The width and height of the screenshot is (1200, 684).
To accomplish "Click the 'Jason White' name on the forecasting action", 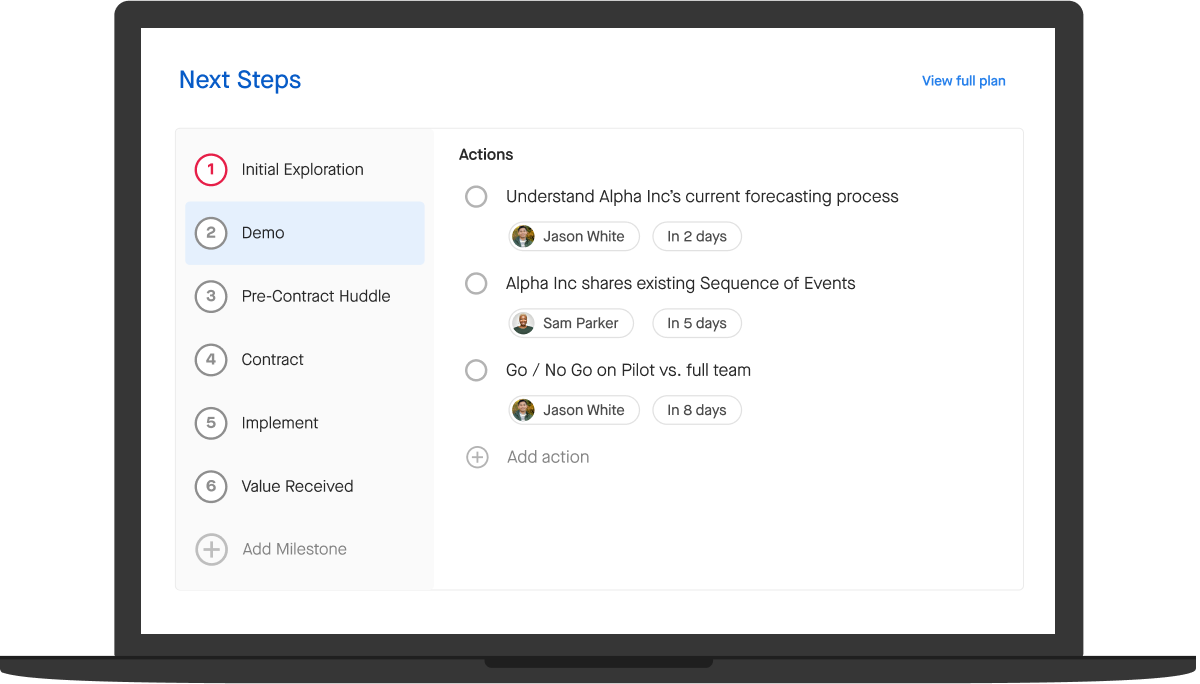I will (584, 237).
